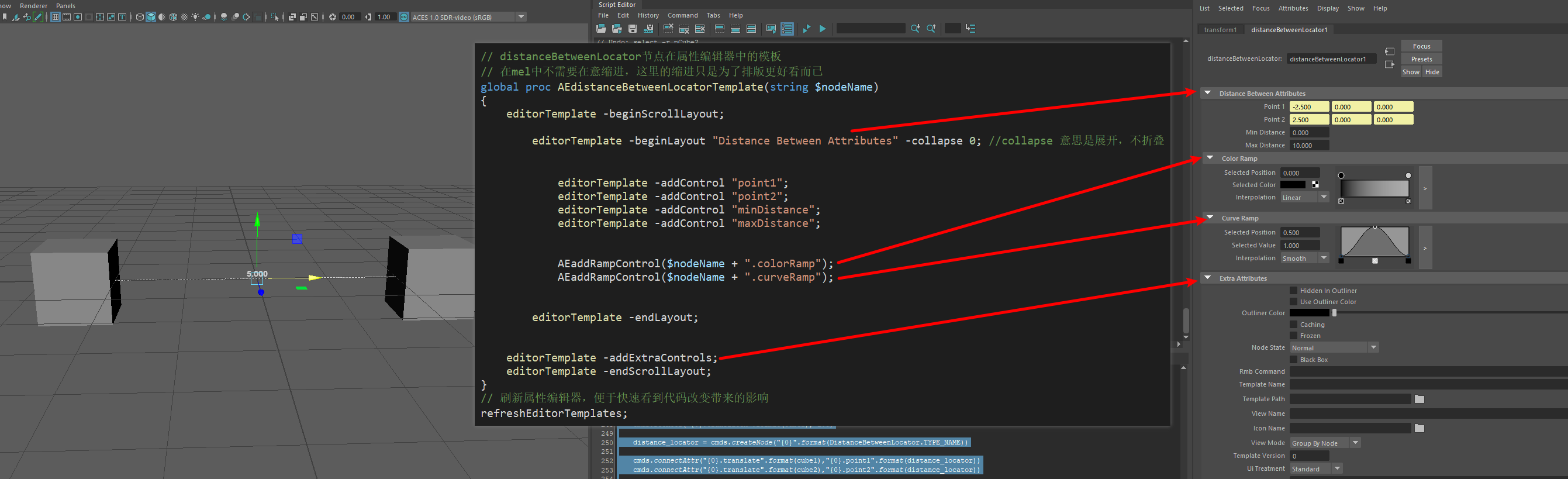Open Renderer menu in viewport panel
The image size is (1568, 479).
(x=33, y=6)
